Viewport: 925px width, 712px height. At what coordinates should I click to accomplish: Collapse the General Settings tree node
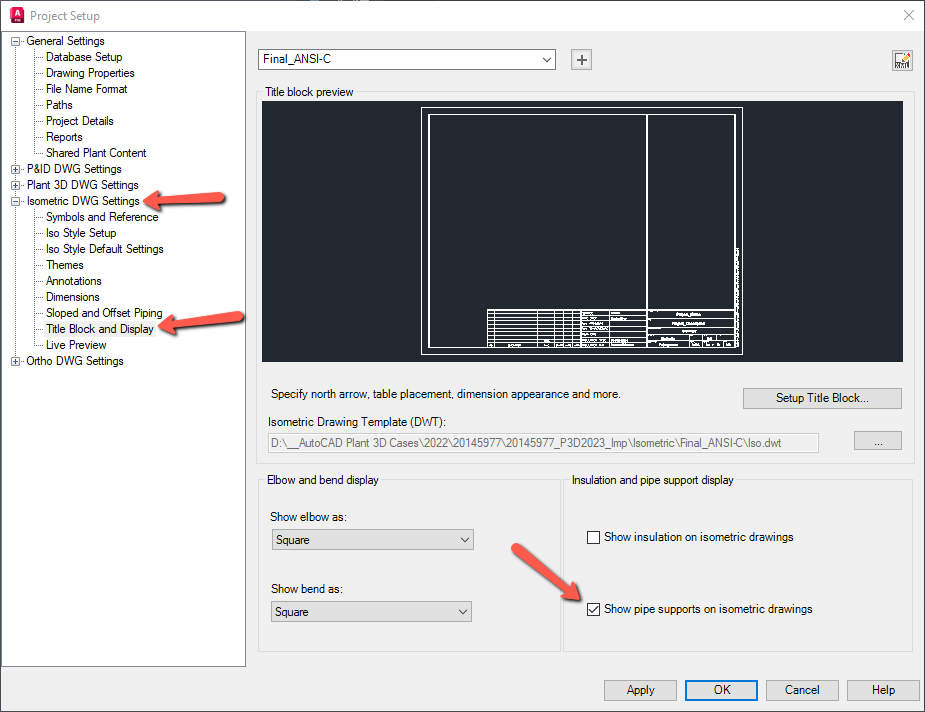point(14,40)
